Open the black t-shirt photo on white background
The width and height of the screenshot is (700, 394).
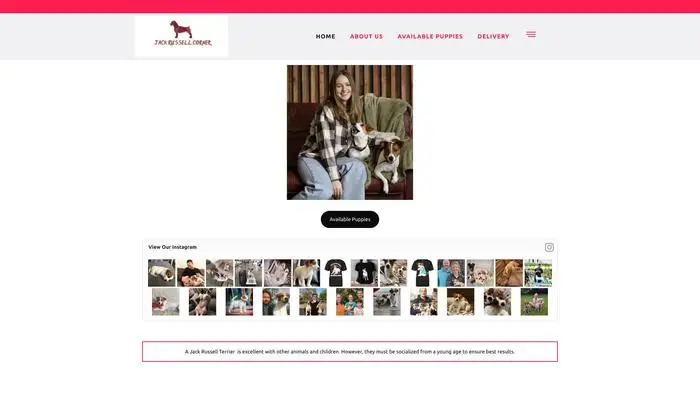coord(336,273)
